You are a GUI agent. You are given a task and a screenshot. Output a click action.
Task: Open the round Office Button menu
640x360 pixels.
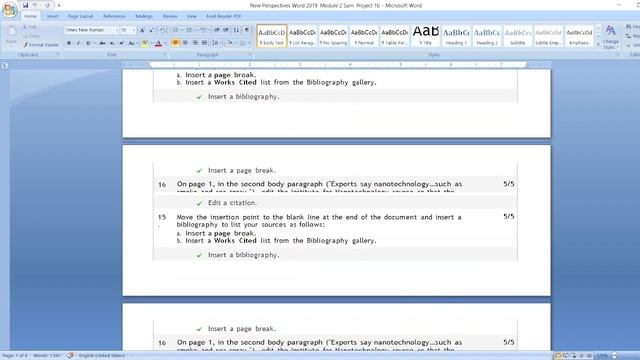click(x=9, y=10)
